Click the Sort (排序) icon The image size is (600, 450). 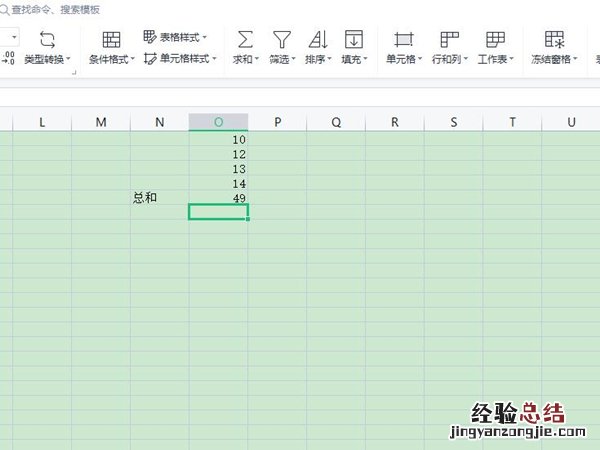(x=318, y=39)
